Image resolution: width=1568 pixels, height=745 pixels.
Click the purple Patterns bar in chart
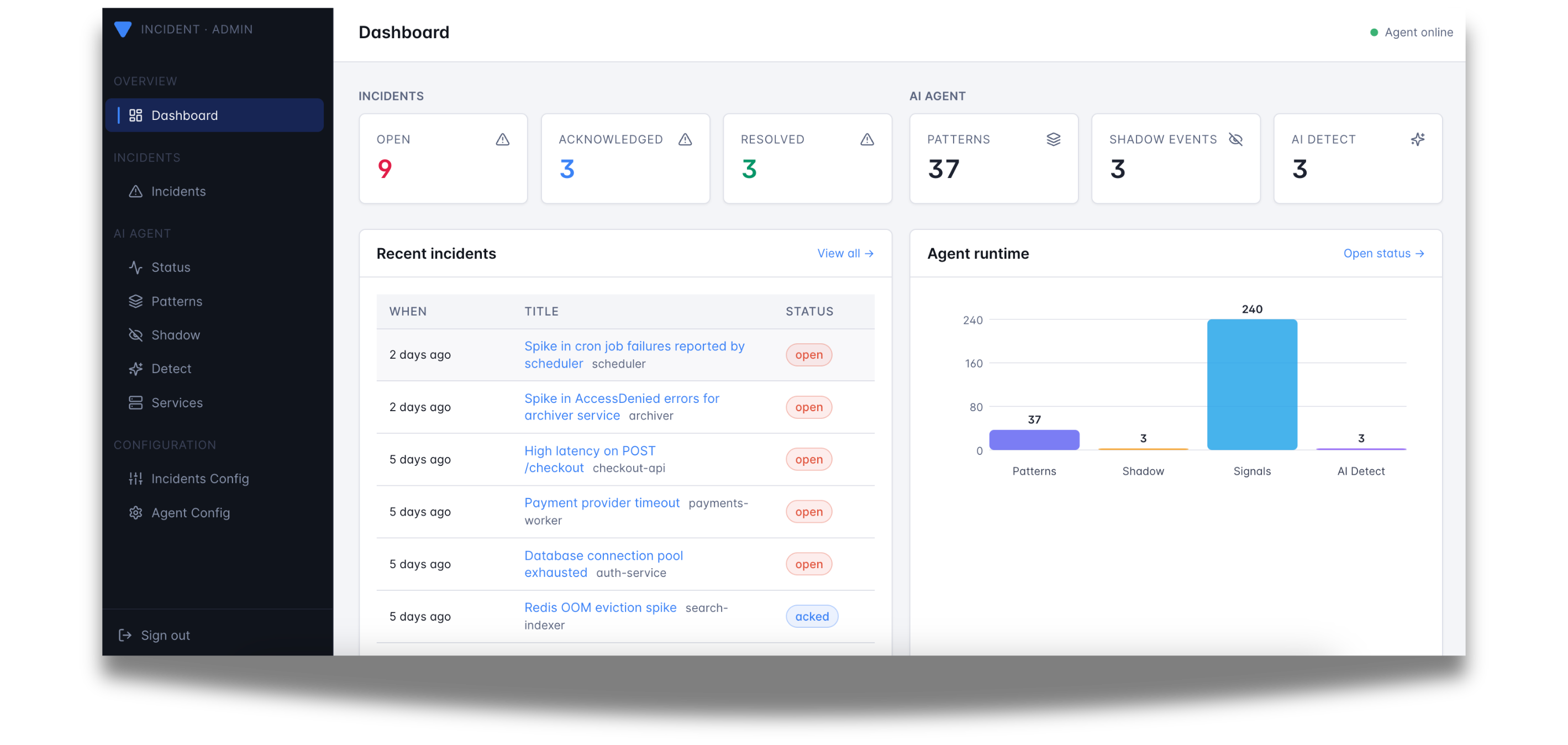1034,440
